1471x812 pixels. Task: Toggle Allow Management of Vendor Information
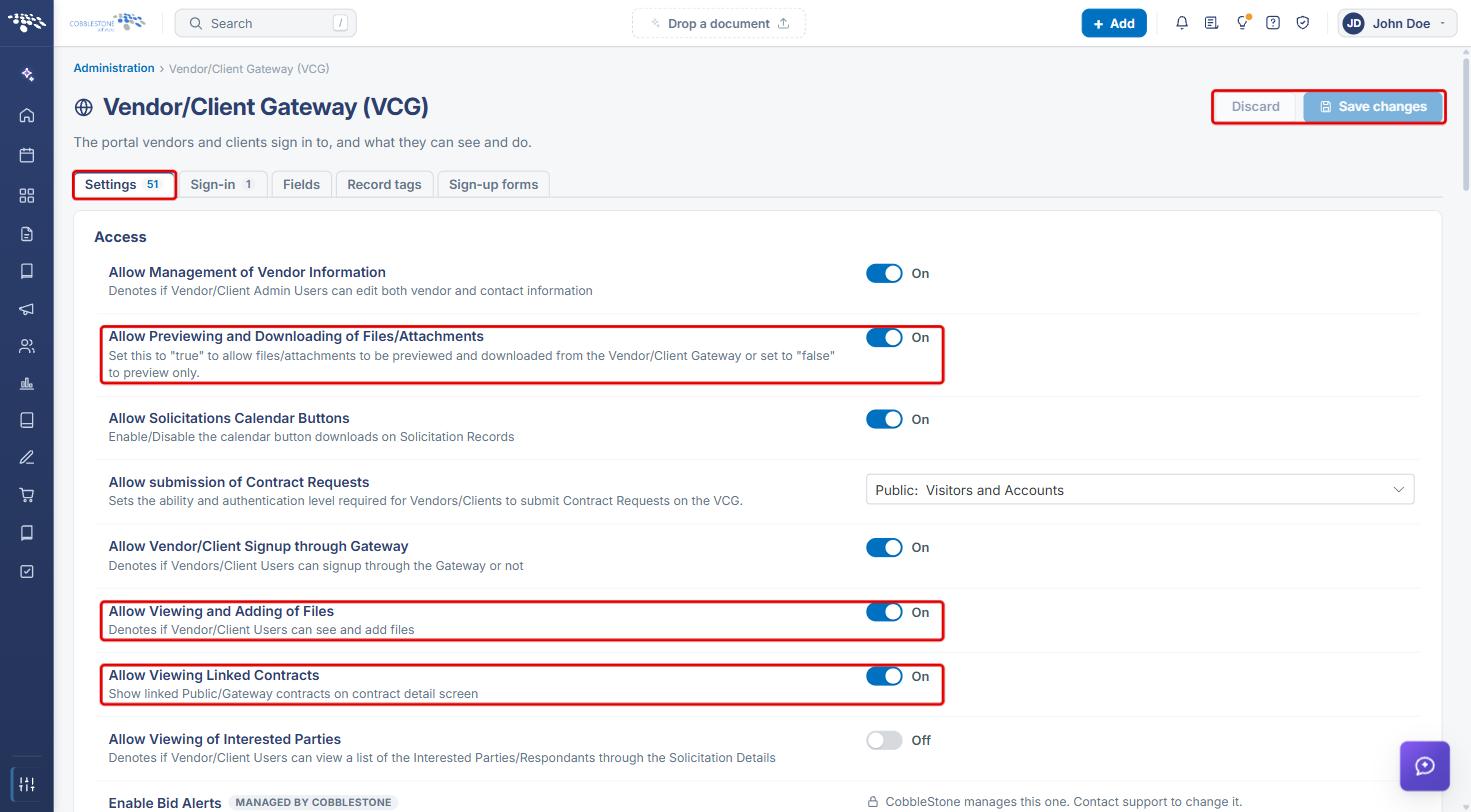coord(884,273)
